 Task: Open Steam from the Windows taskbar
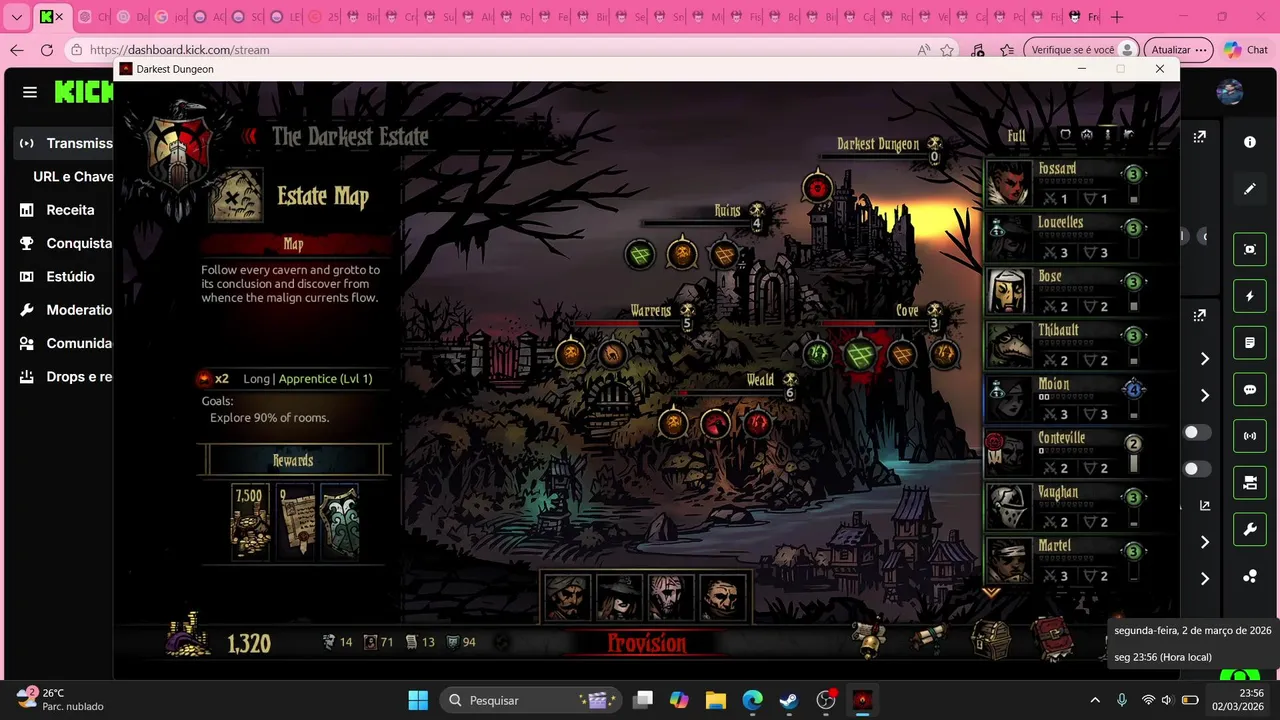pos(789,700)
